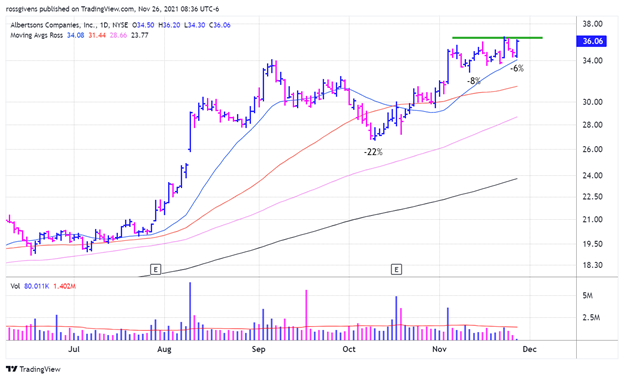The image size is (624, 379).
Task: Click the 18.30 price axis label
Action: tap(593, 265)
